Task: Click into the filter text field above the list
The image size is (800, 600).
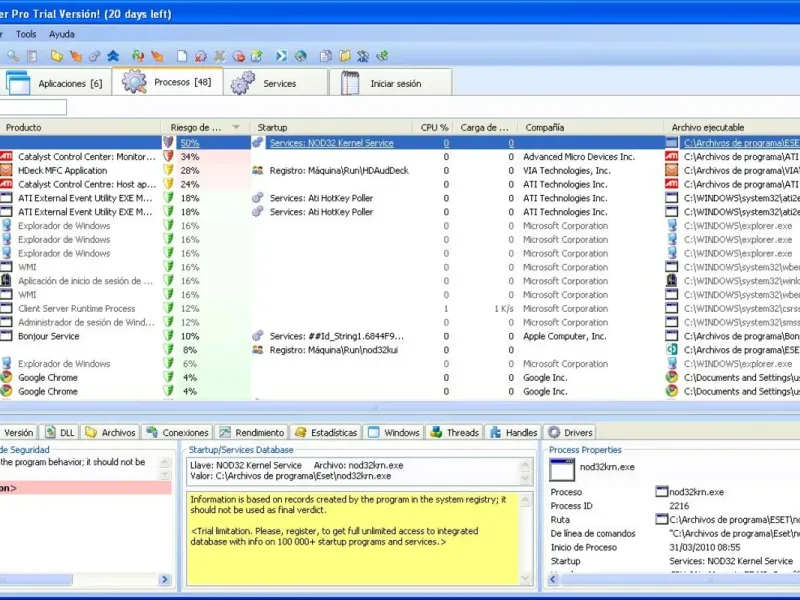Action: 33,107
